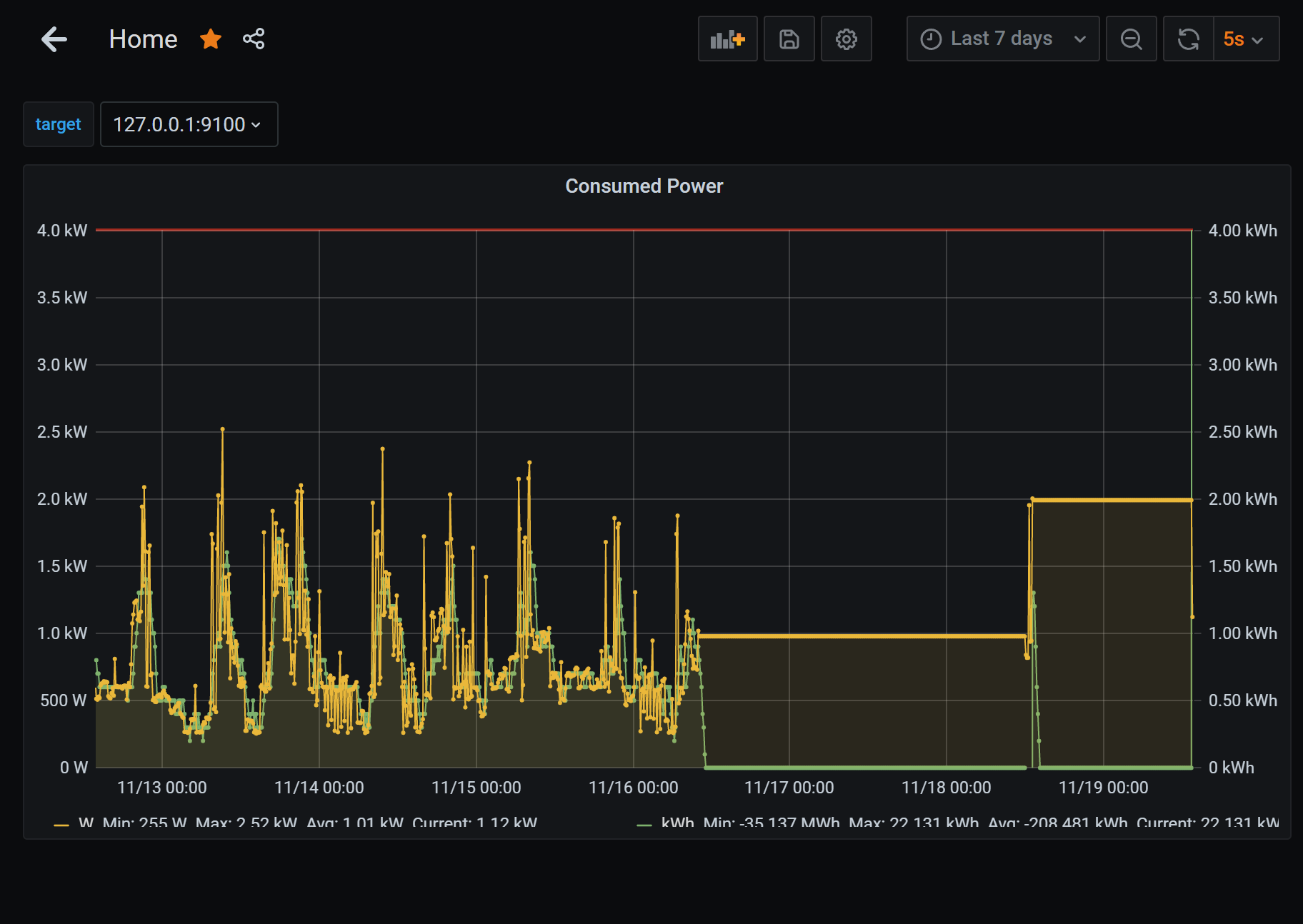Image resolution: width=1303 pixels, height=924 pixels.
Task: Save the dashboard with the floppy disk icon
Action: click(789, 39)
